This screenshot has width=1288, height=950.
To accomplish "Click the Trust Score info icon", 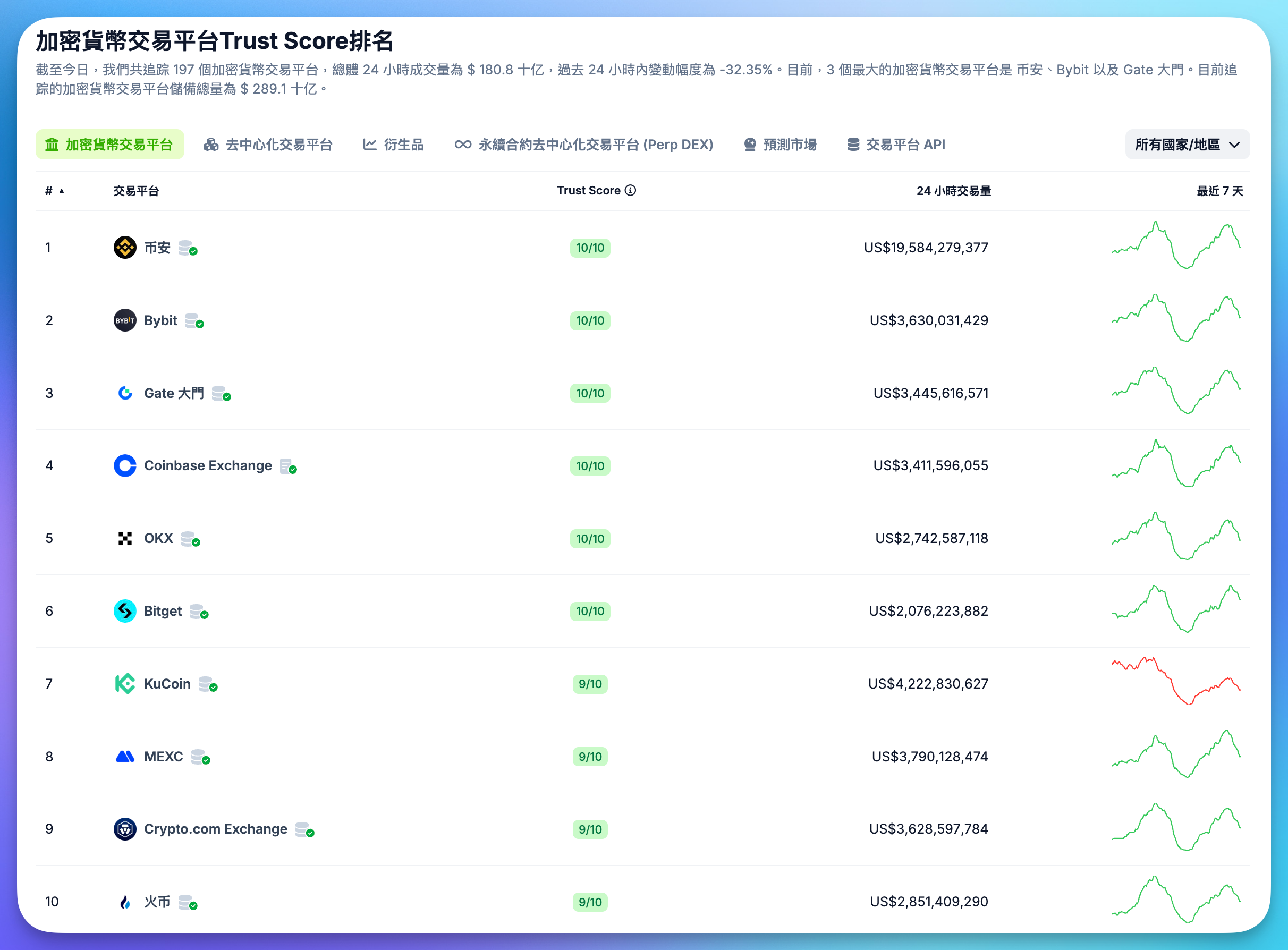I will click(x=630, y=190).
